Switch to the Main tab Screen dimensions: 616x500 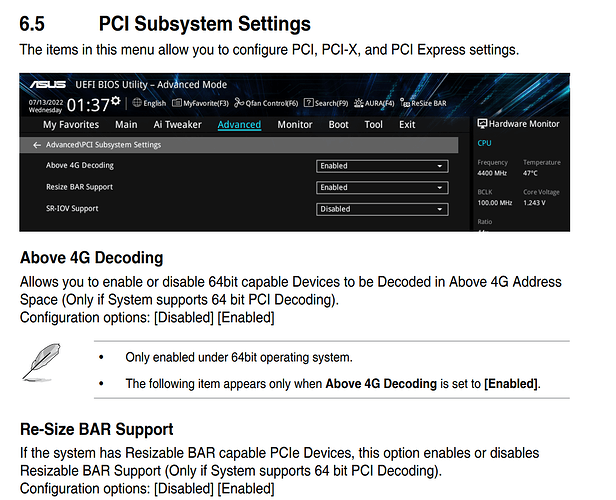coord(126,125)
